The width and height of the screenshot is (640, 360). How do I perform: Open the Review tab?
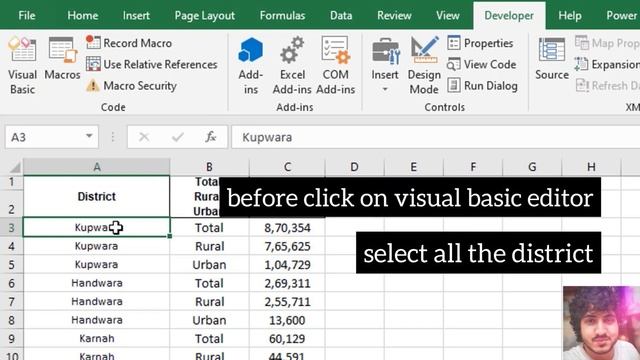(x=394, y=16)
